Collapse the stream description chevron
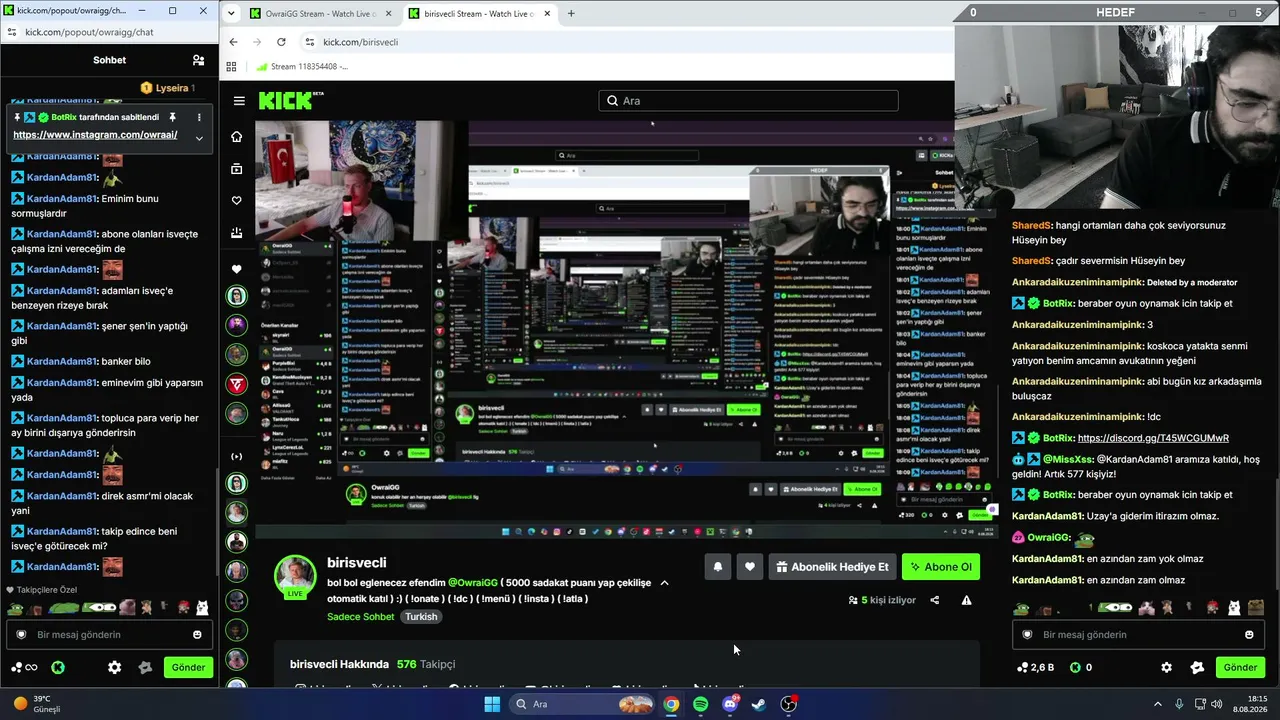 pyautogui.click(x=664, y=583)
